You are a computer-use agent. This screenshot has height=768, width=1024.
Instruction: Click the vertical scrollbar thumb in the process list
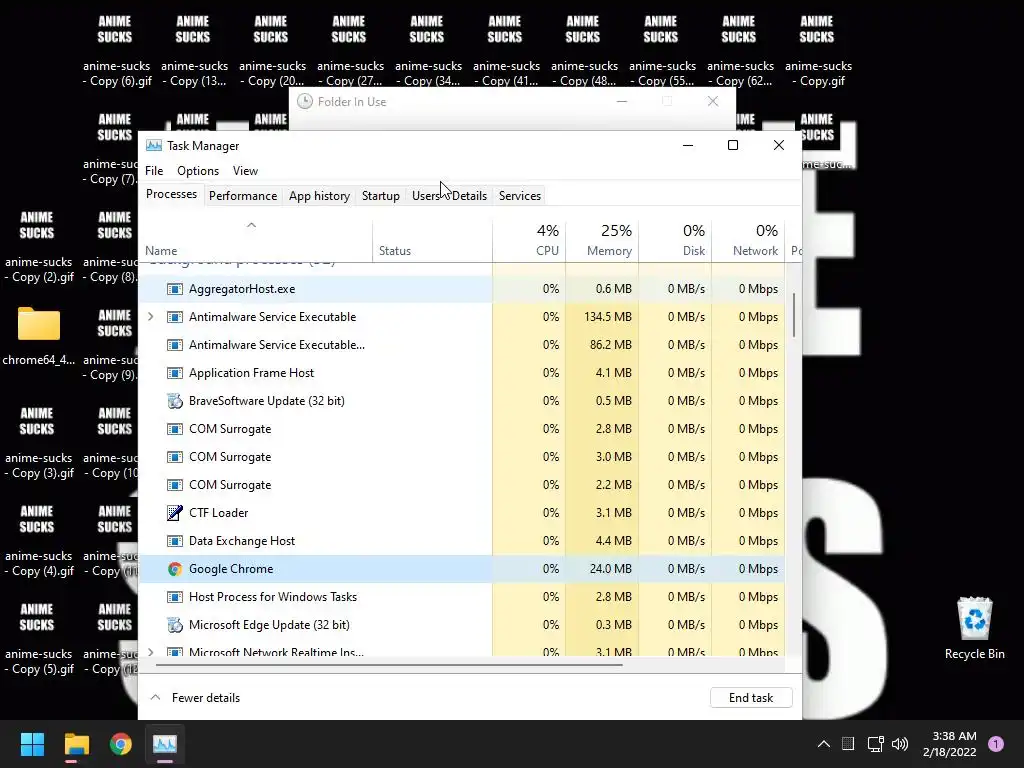click(794, 315)
